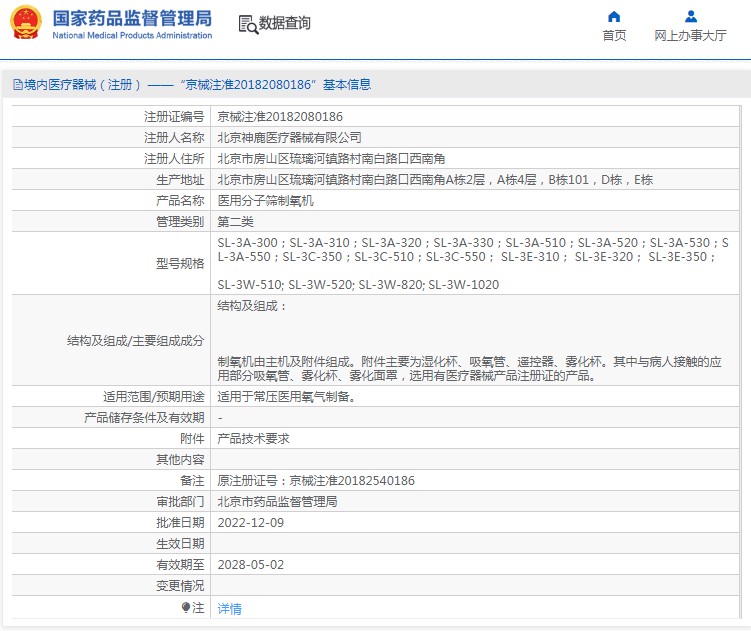
Task: Click the home house icon
Action: 614,17
